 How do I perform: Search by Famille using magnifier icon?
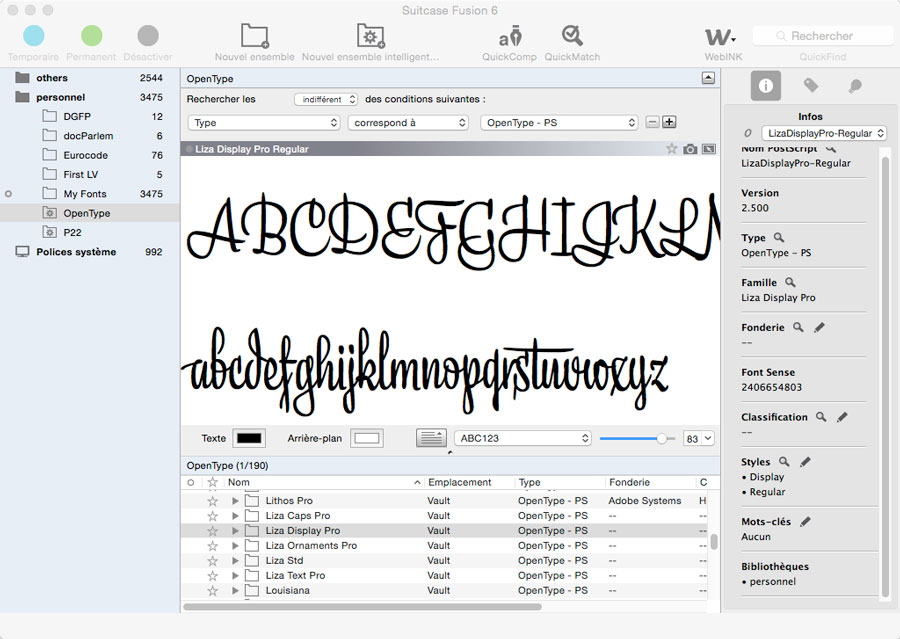790,282
